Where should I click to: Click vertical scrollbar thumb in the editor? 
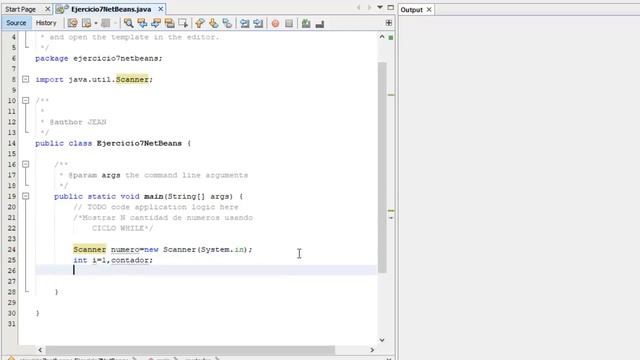(x=382, y=167)
